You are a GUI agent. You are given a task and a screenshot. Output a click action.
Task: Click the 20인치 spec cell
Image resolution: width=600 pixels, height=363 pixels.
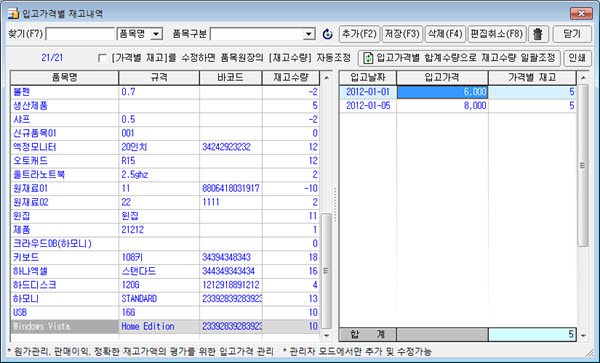159,147
